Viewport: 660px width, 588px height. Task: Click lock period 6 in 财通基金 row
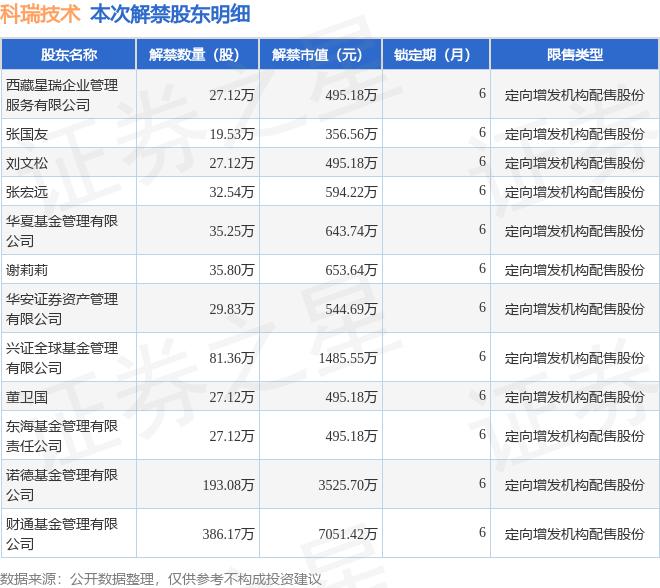482,532
